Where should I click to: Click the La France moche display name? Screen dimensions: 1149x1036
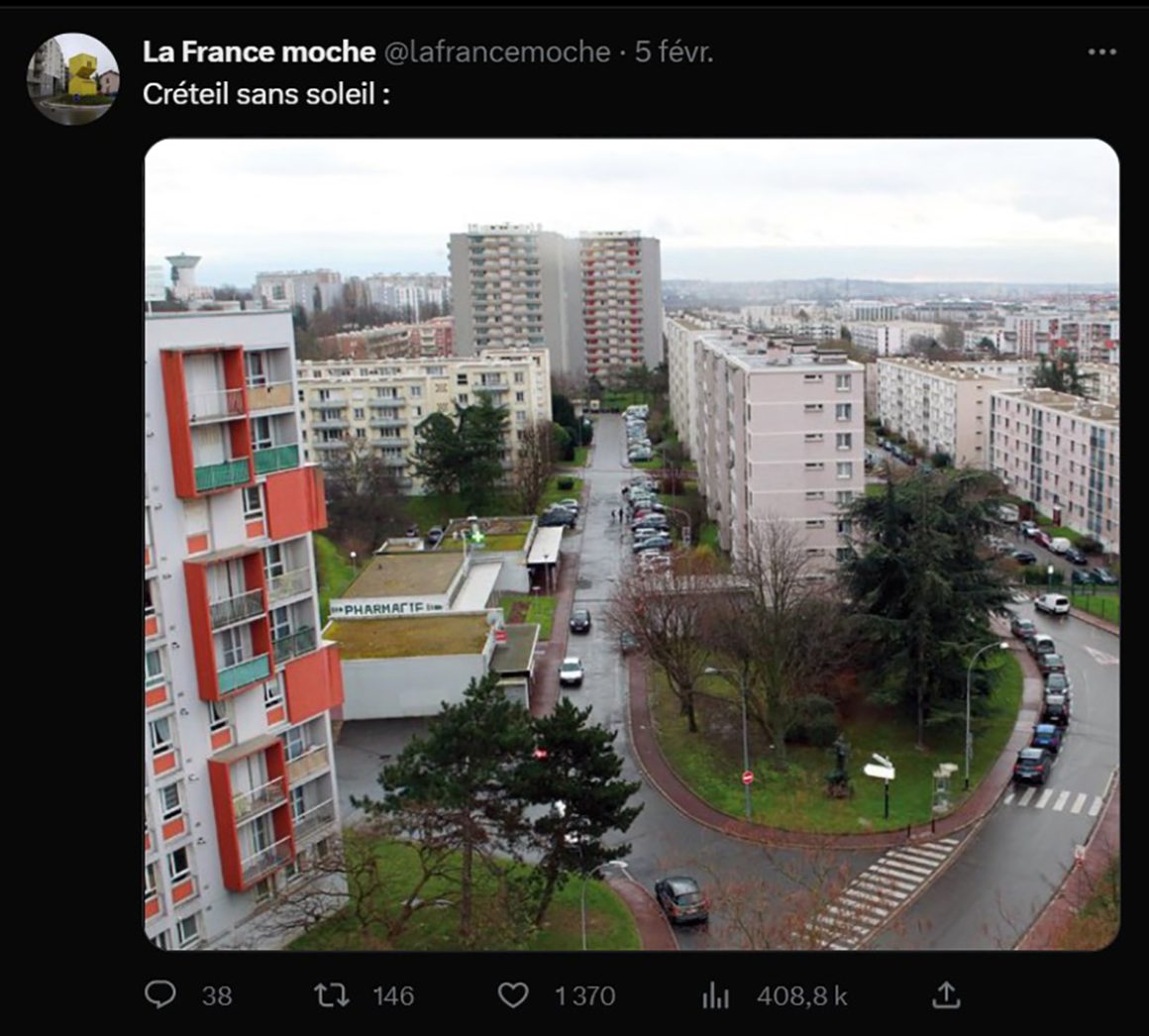[x=260, y=52]
